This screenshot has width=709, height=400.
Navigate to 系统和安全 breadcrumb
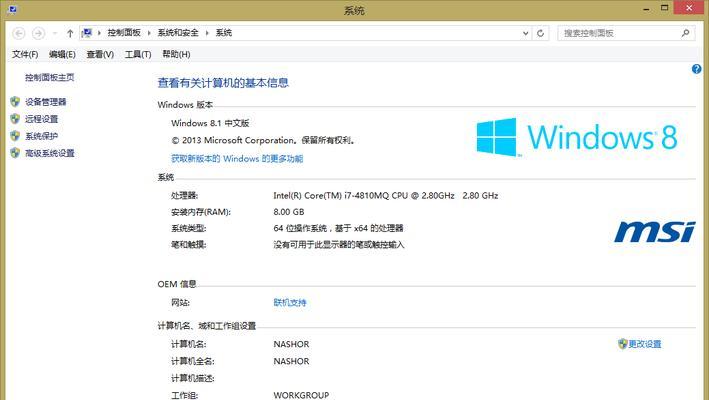coord(178,33)
